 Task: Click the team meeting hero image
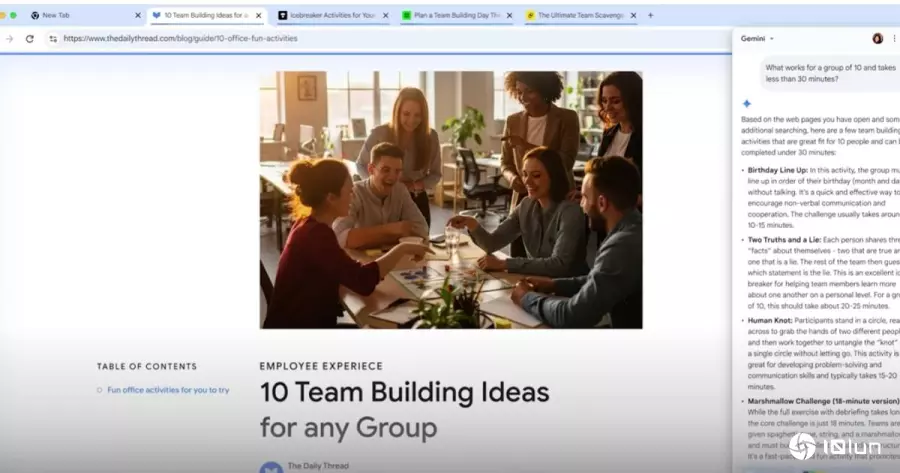click(x=451, y=199)
